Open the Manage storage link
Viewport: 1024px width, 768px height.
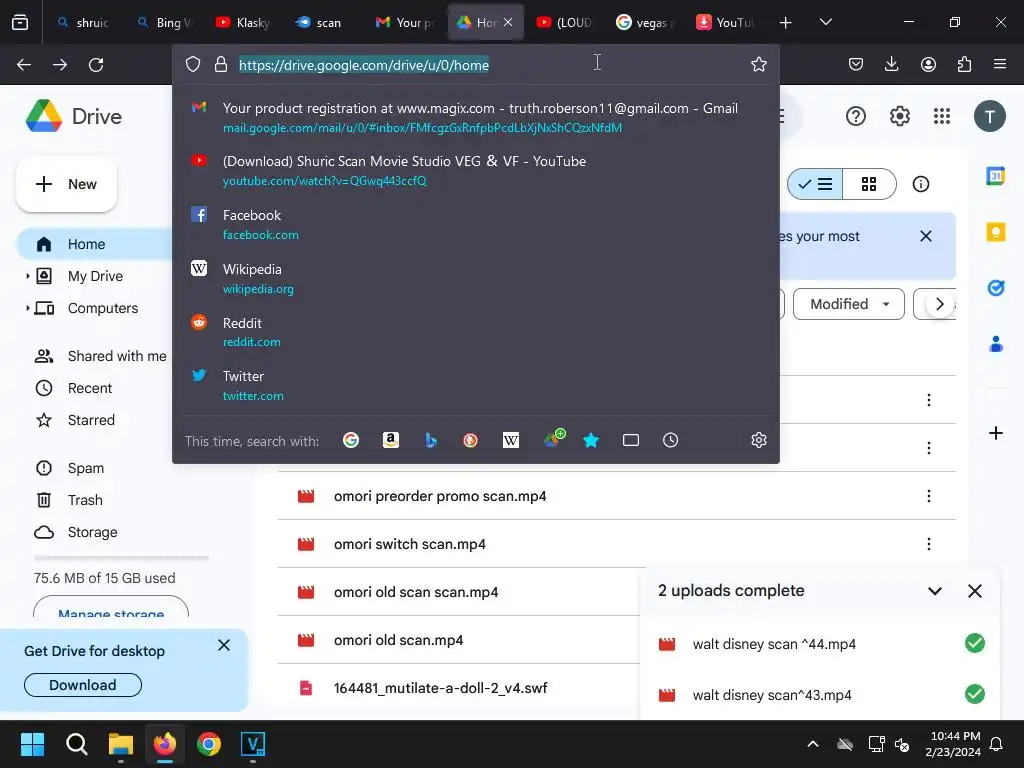pyautogui.click(x=110, y=609)
